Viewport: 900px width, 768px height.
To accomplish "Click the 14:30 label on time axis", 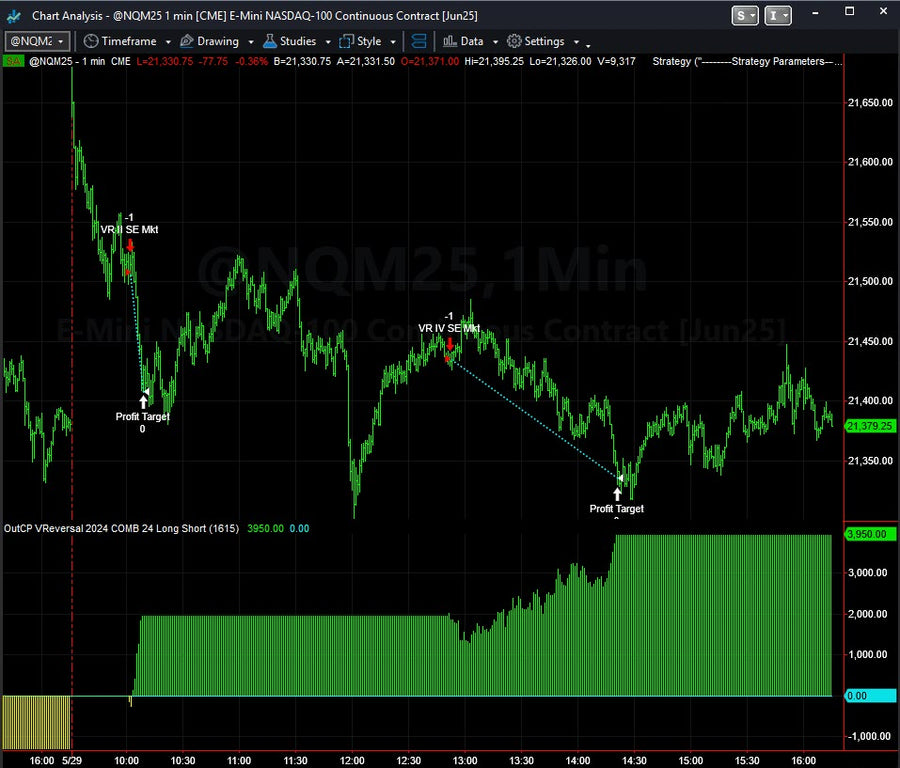I will 634,761.
